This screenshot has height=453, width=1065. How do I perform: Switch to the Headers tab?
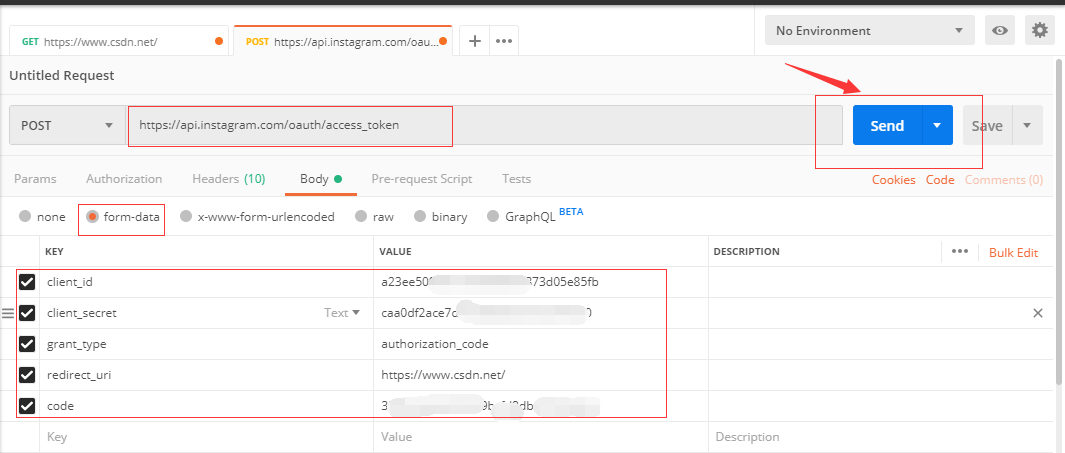point(228,179)
